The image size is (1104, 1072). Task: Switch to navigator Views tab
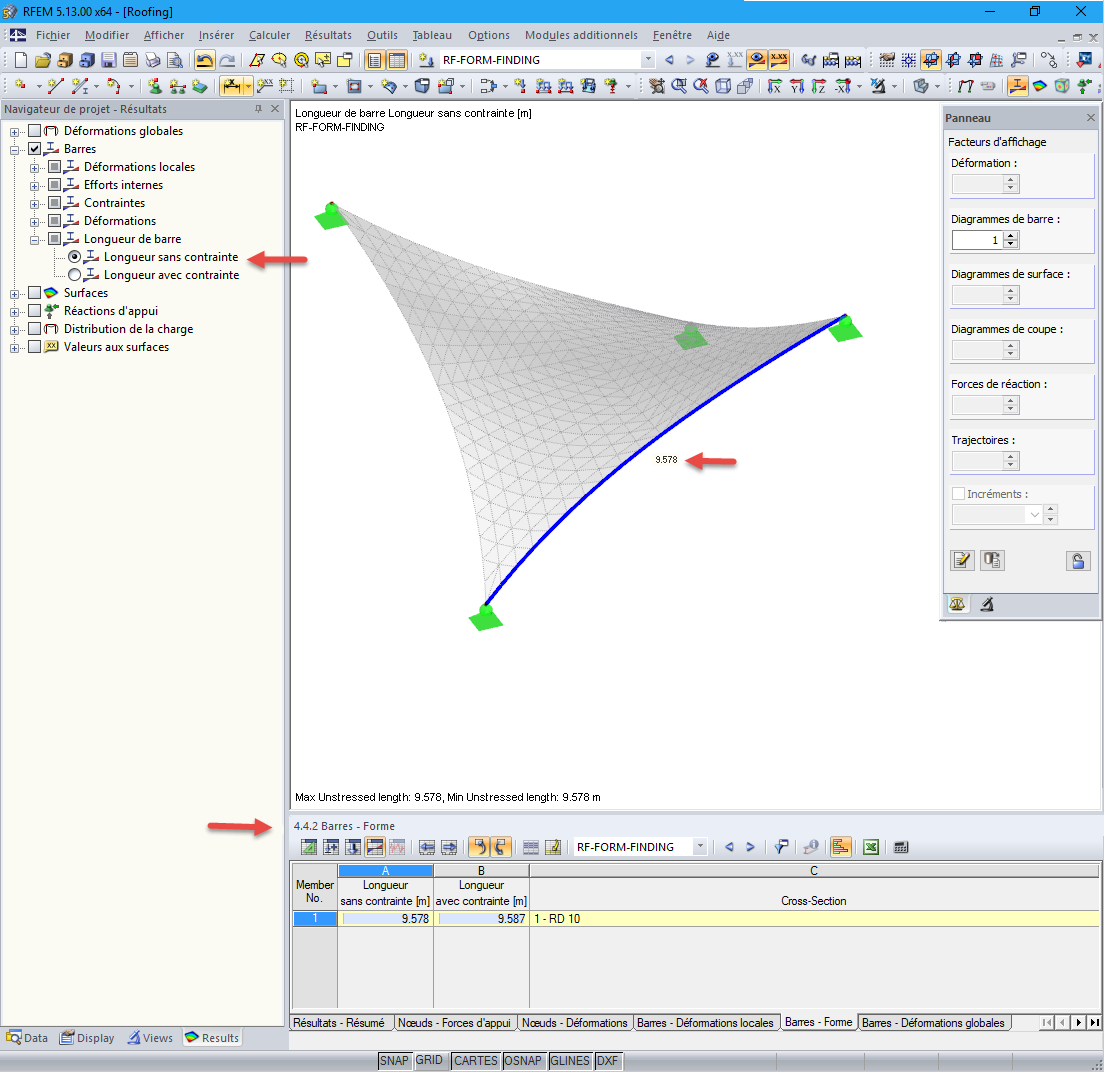[151, 1038]
